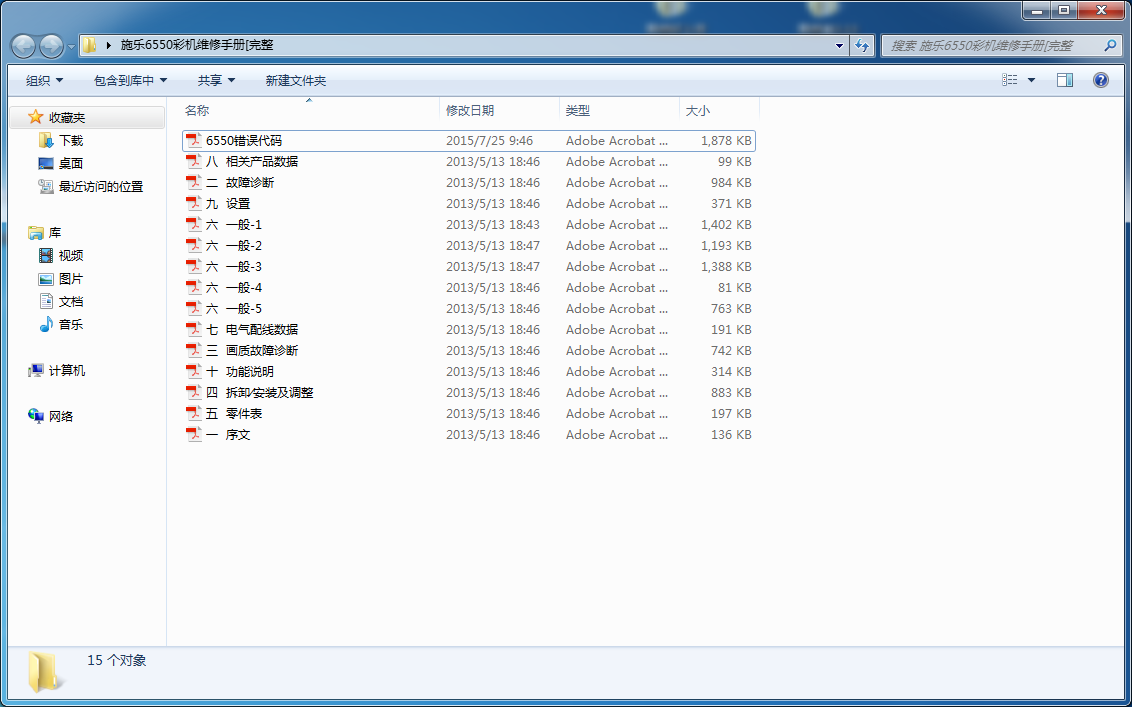
Task: Open the 包含到库中 dropdown menu
Action: tap(131, 80)
